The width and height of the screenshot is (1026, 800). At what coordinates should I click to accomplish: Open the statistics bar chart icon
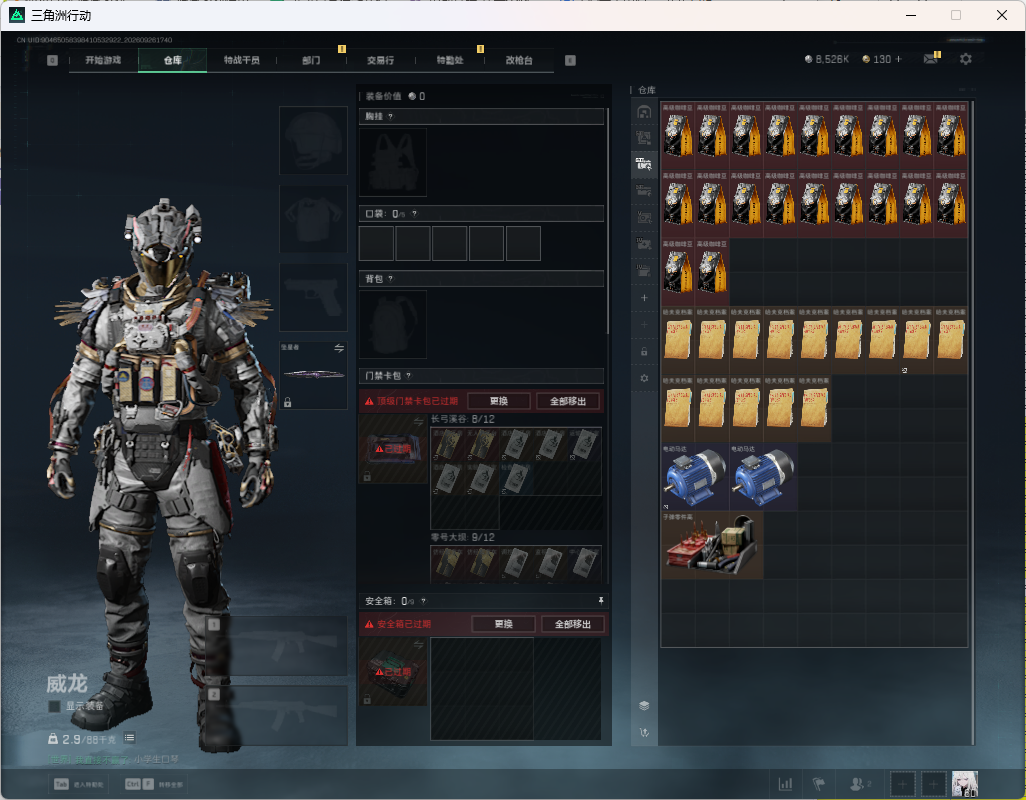pyautogui.click(x=785, y=784)
